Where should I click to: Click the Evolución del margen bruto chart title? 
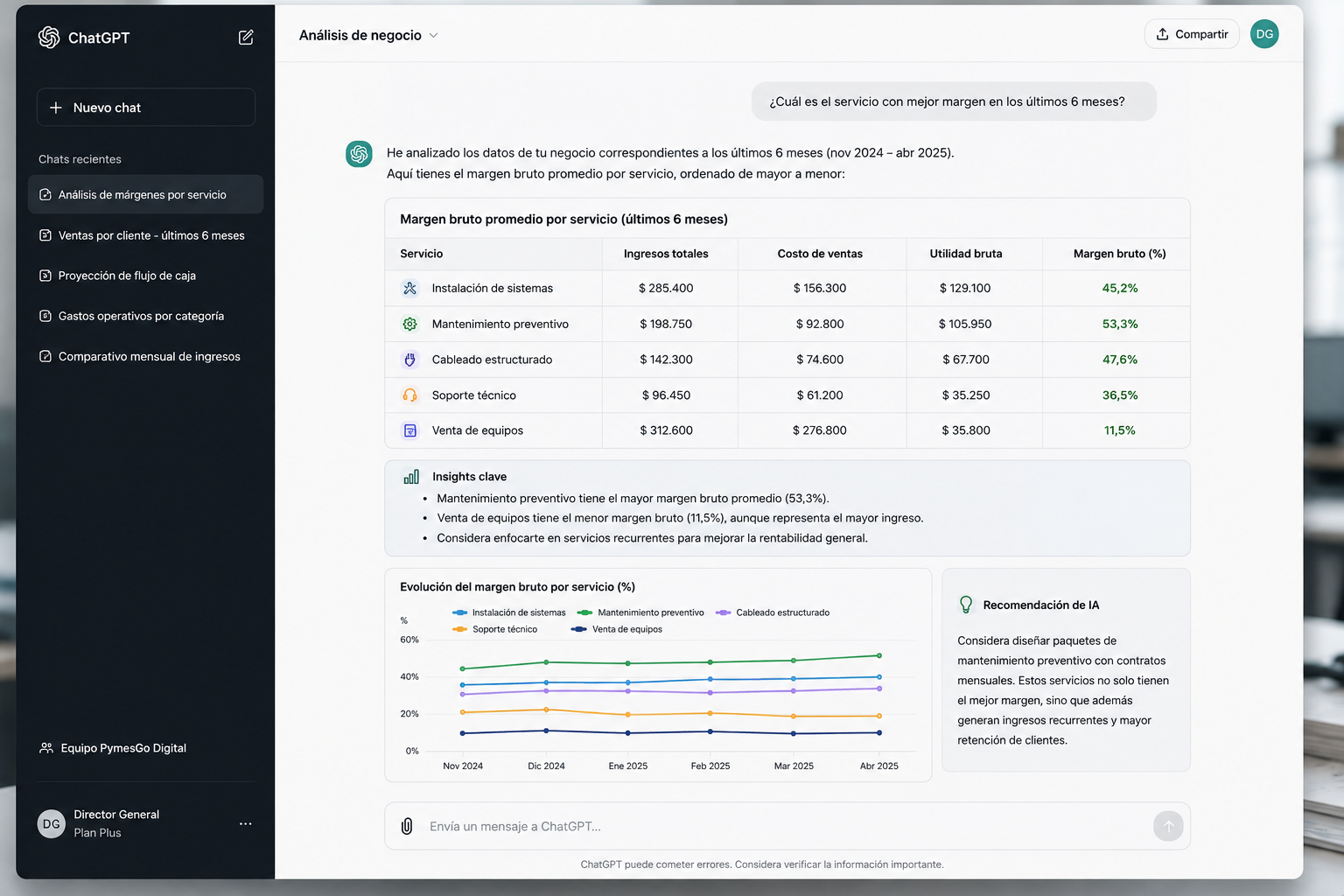coord(517,587)
